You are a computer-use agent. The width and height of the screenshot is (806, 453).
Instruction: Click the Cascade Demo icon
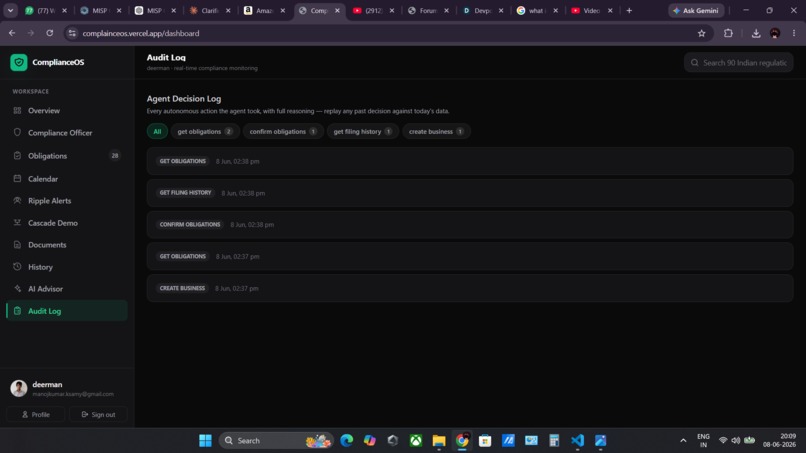[17, 223]
